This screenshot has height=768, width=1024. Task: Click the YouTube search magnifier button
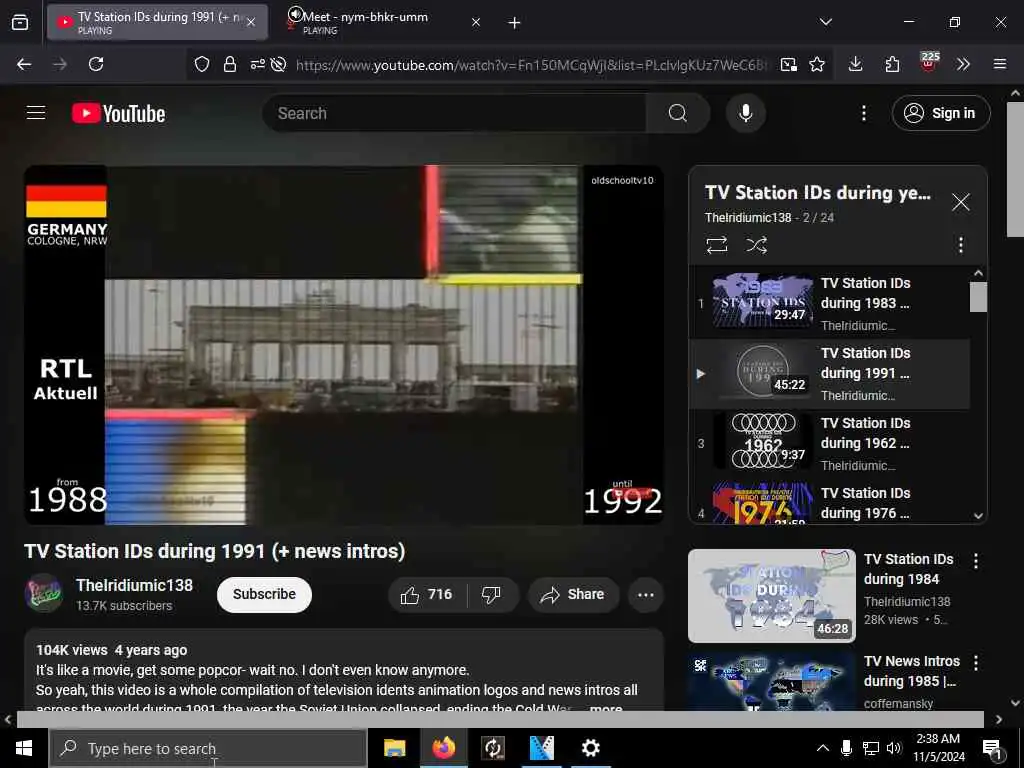coord(677,113)
